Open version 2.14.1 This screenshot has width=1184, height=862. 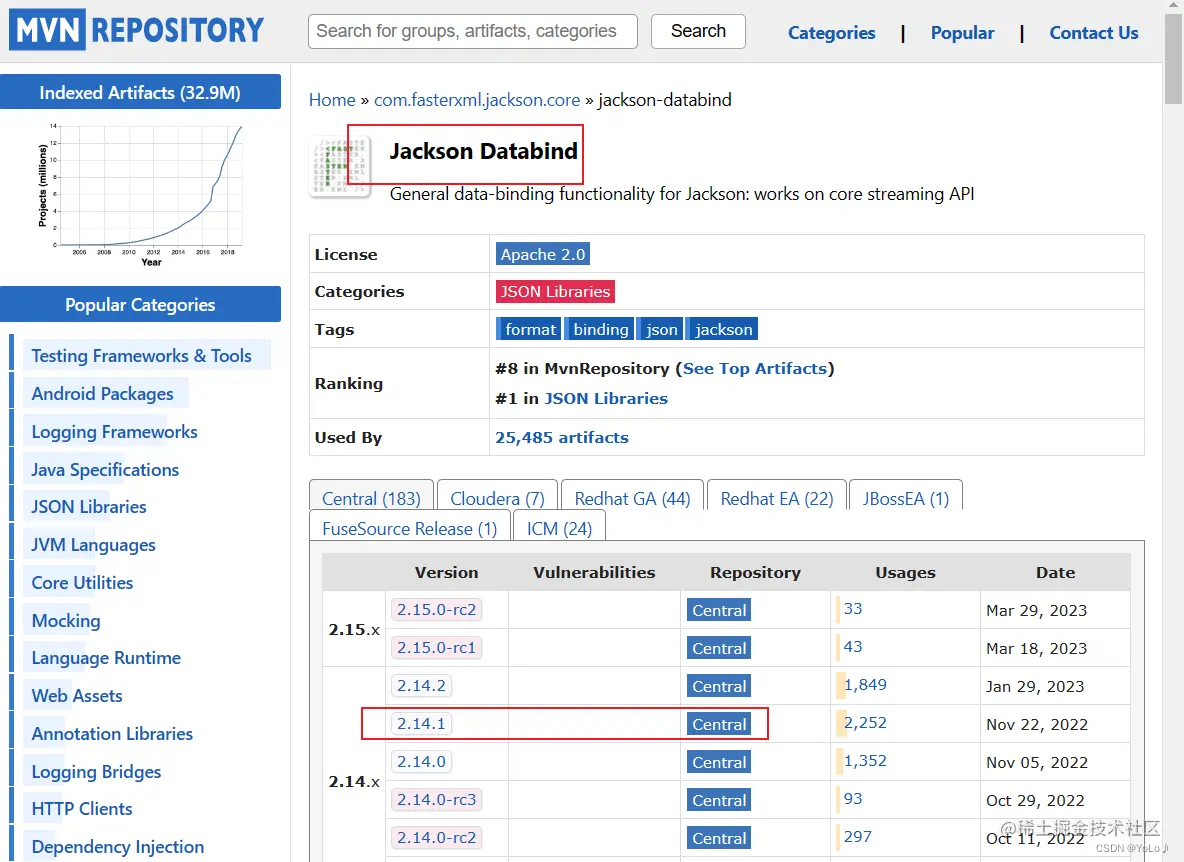[x=421, y=724]
